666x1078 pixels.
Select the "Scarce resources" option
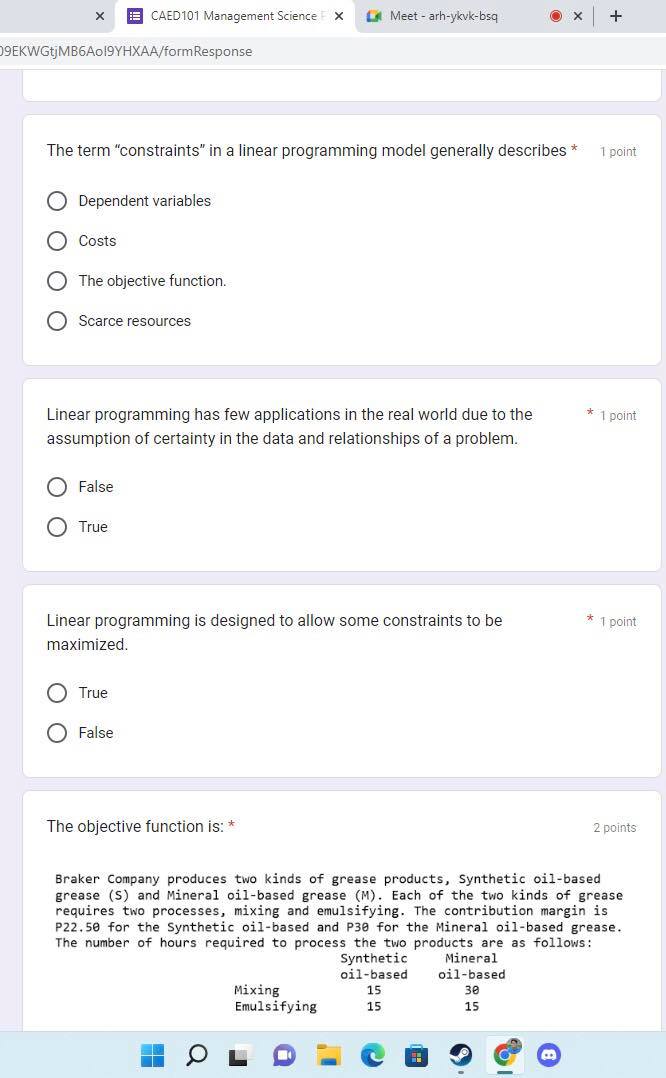[58, 321]
